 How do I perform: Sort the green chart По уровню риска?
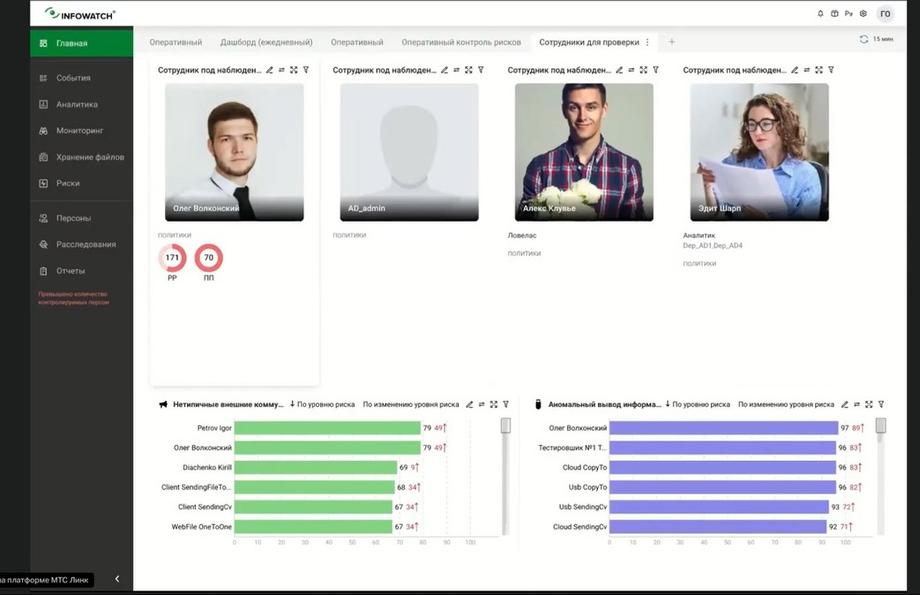[x=322, y=404]
